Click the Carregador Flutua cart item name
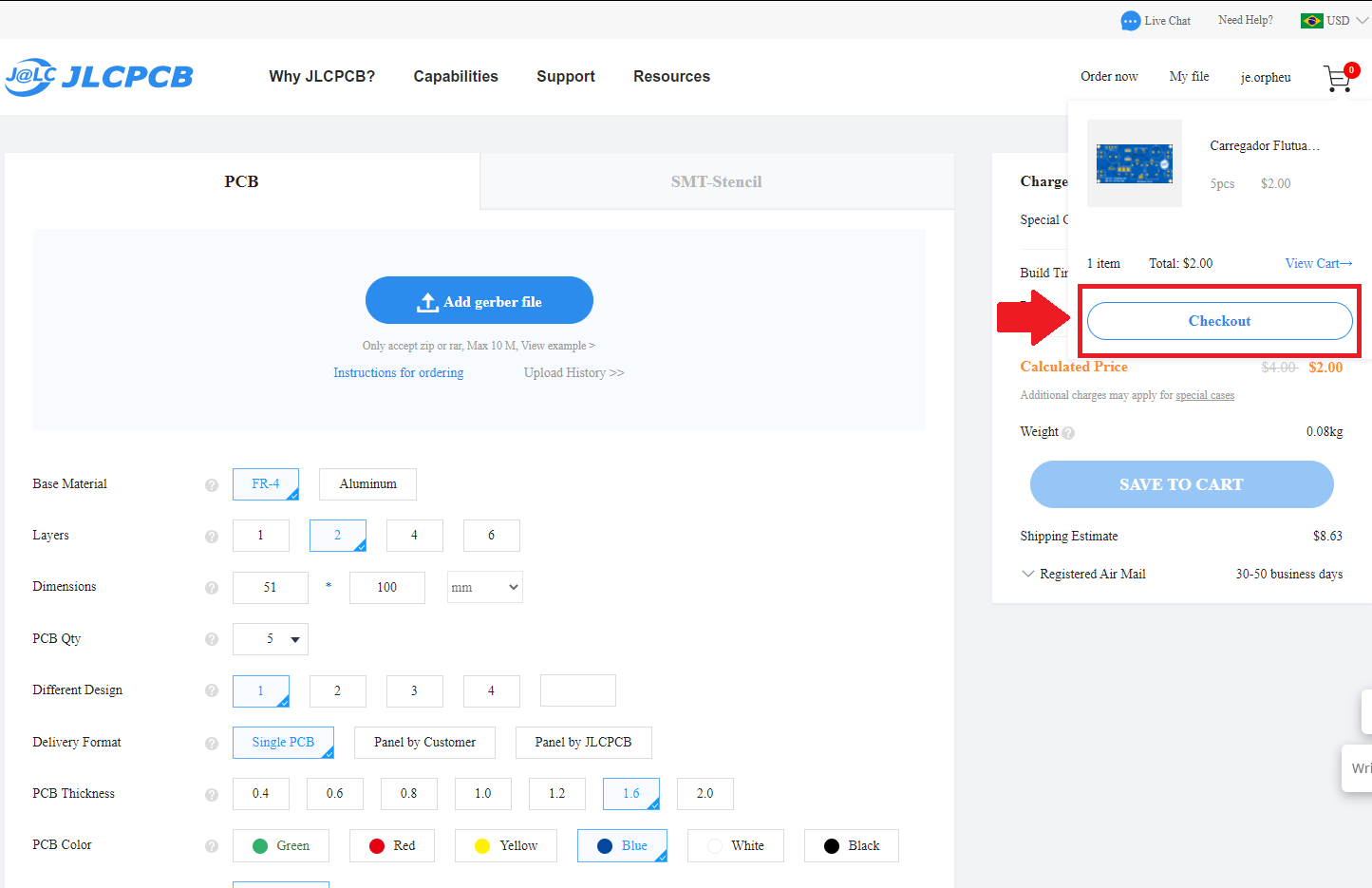Screen dimensions: 1372x888 1265,146
